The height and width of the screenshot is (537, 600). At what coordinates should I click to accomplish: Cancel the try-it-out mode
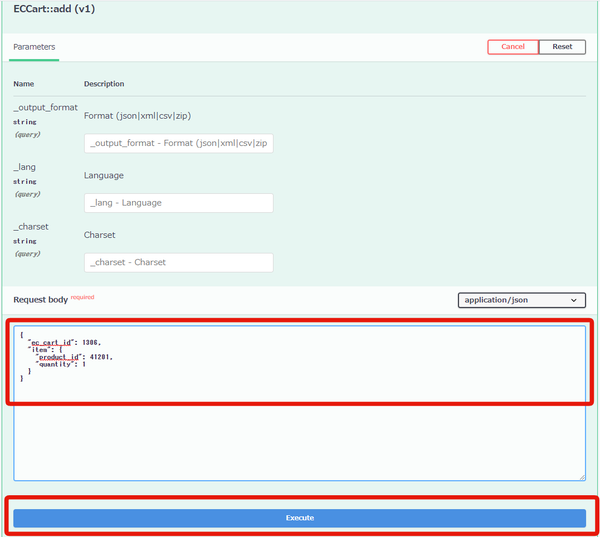pos(513,47)
